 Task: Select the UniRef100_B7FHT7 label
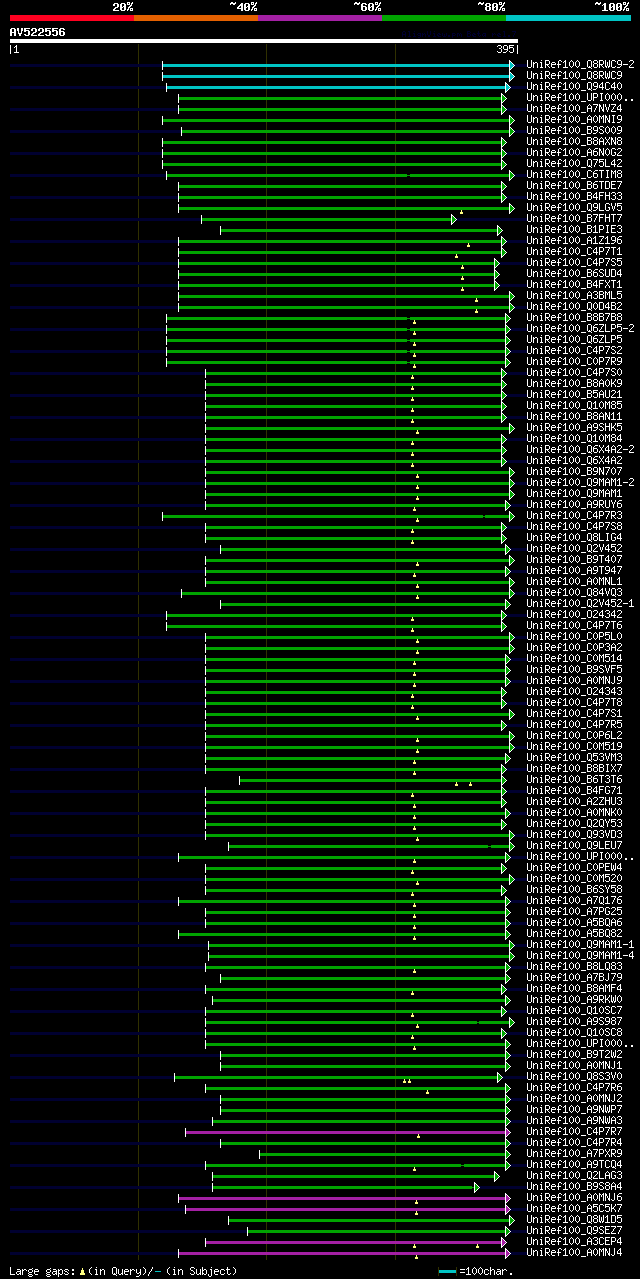575,218
